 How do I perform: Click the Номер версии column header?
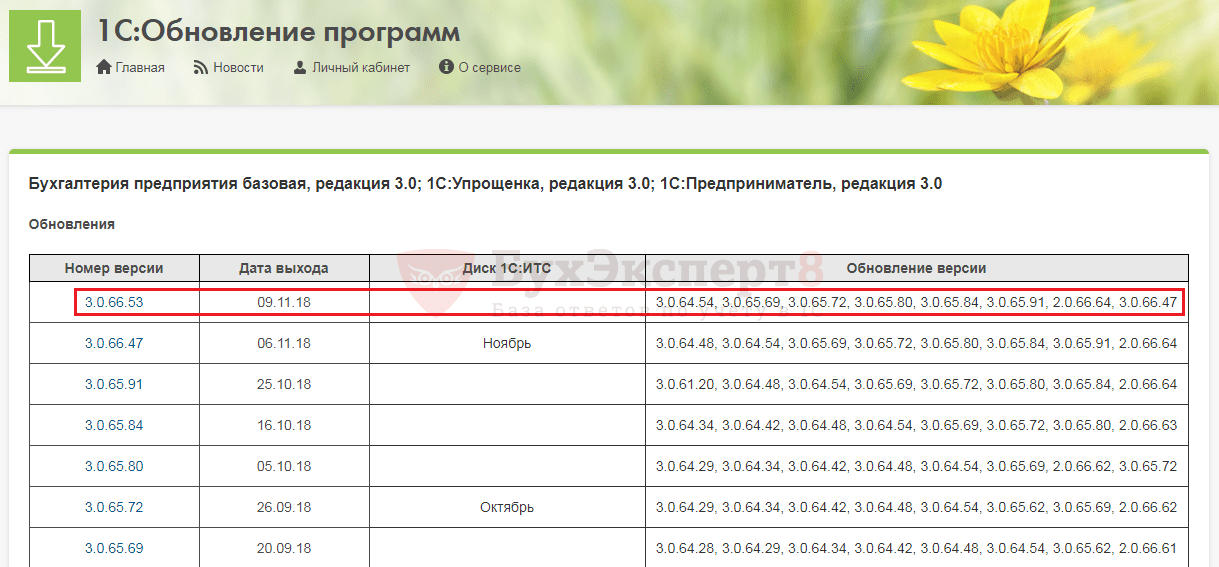[114, 268]
